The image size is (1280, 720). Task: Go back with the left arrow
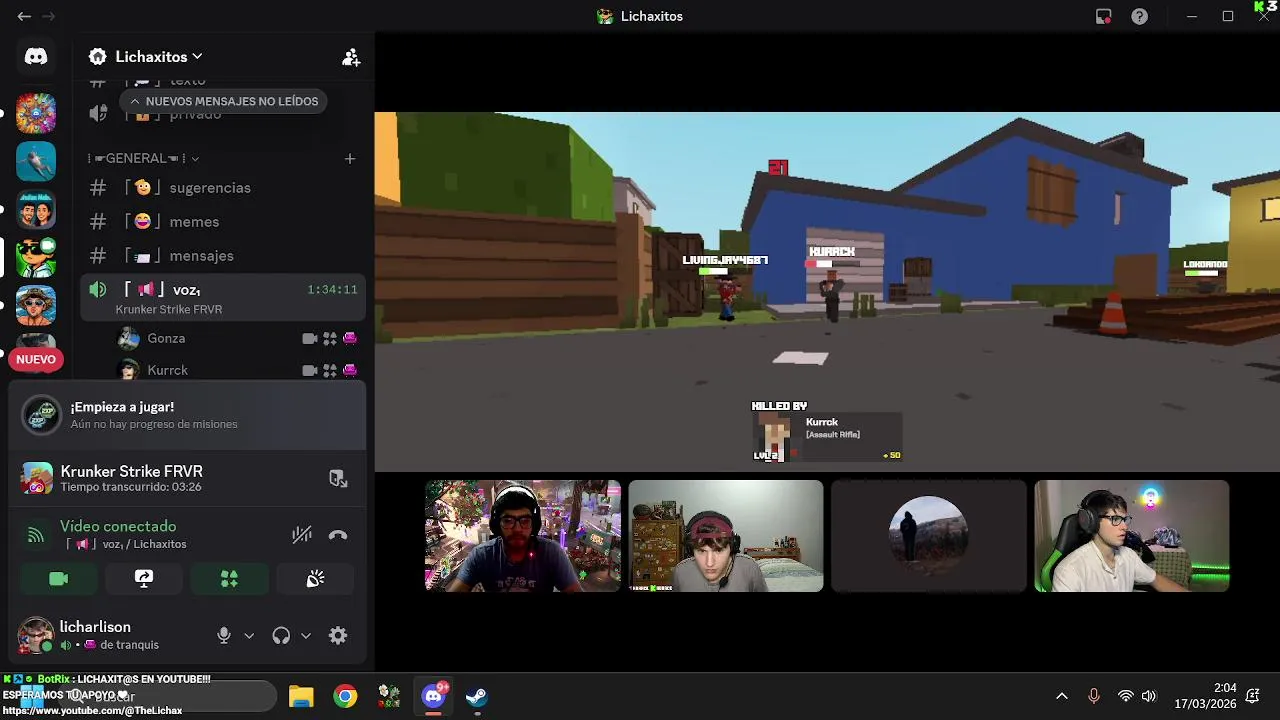24,16
